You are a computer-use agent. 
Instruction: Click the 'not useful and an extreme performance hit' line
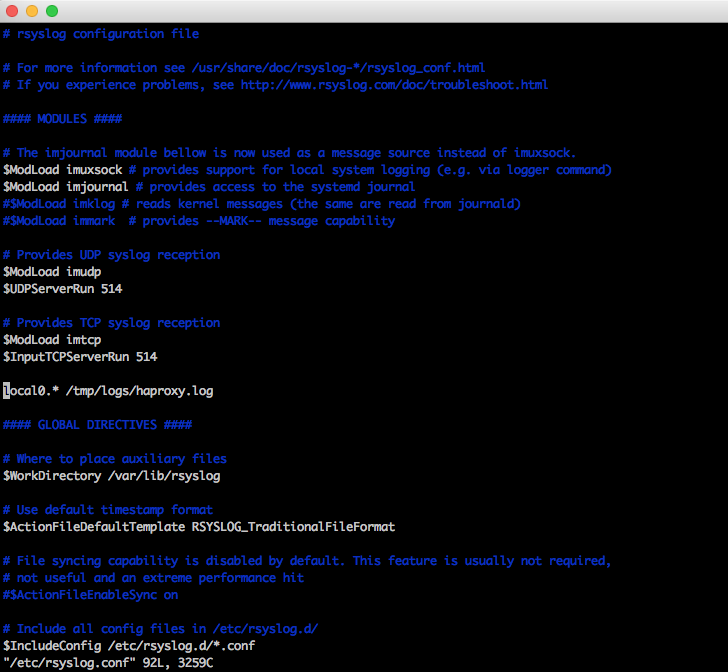tap(154, 578)
